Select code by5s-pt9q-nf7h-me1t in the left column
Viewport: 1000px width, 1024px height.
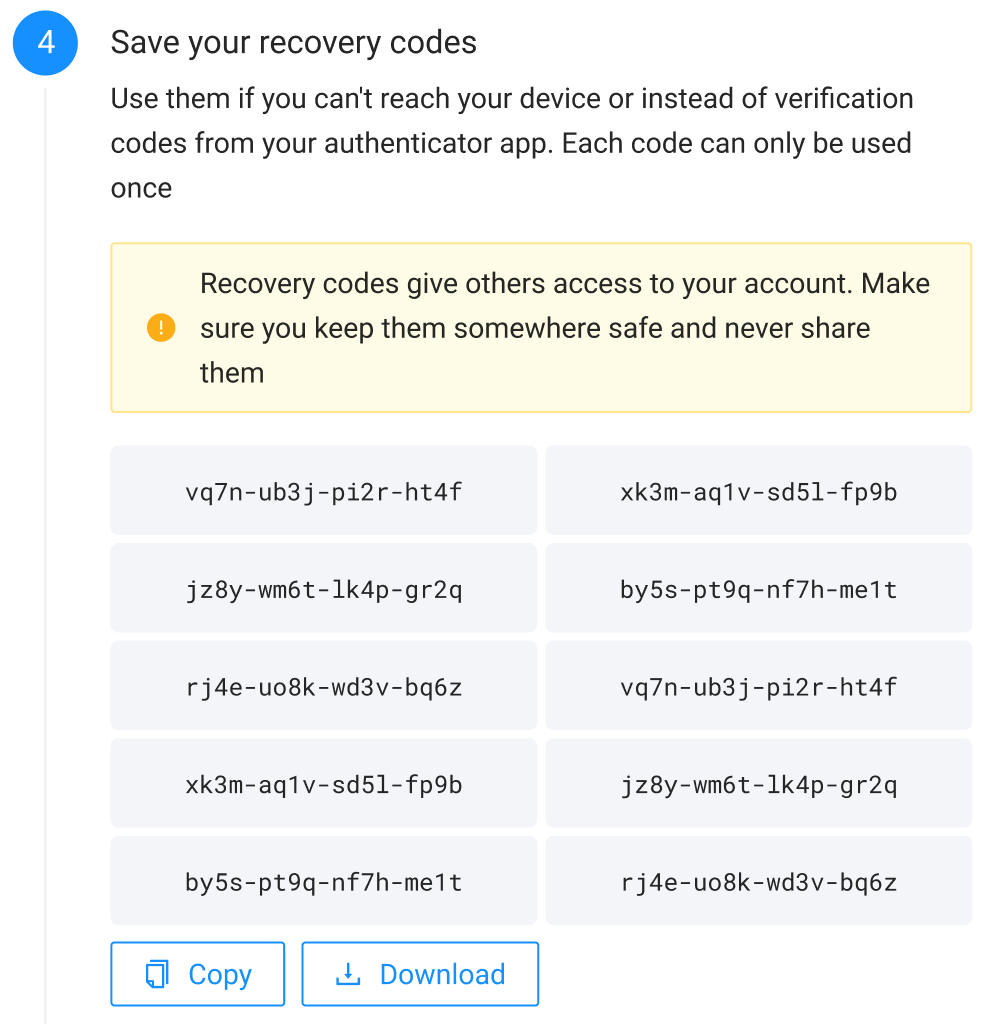click(324, 881)
